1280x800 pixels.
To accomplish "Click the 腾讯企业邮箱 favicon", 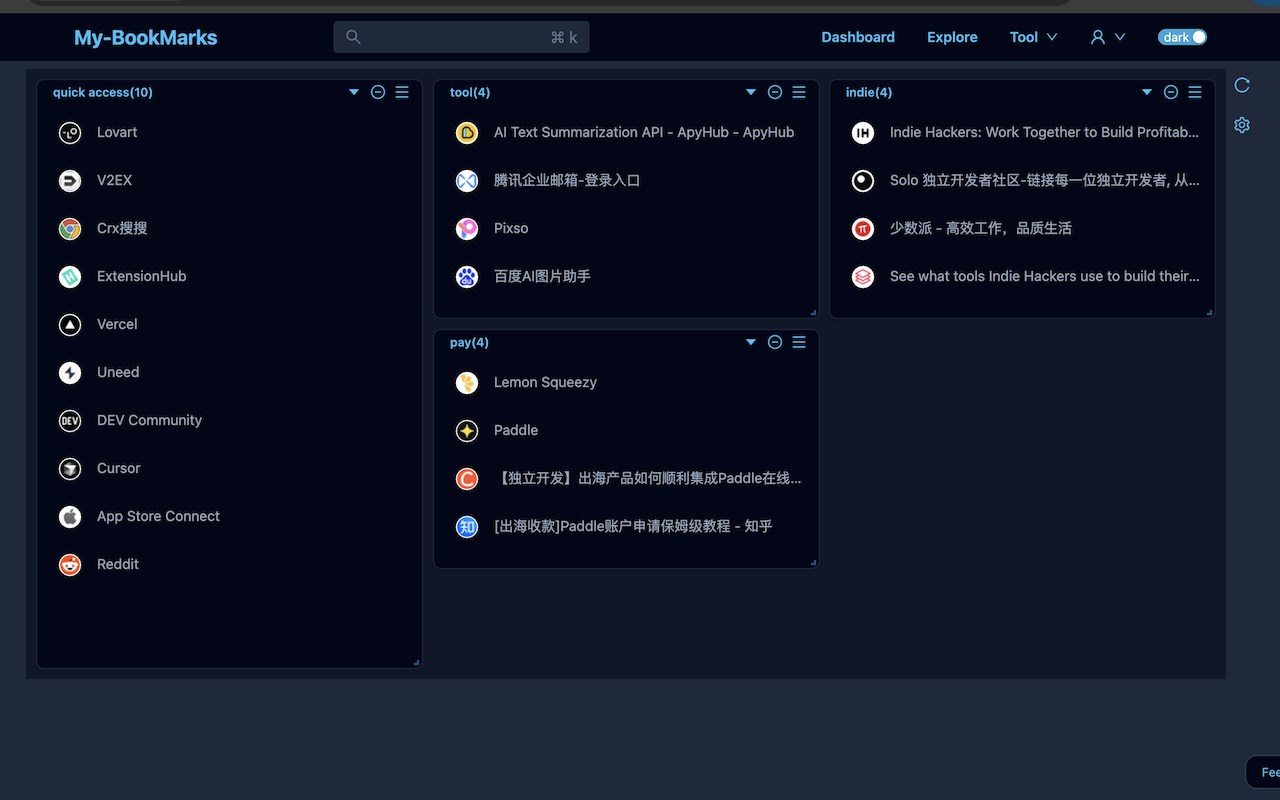I will coord(467,180).
